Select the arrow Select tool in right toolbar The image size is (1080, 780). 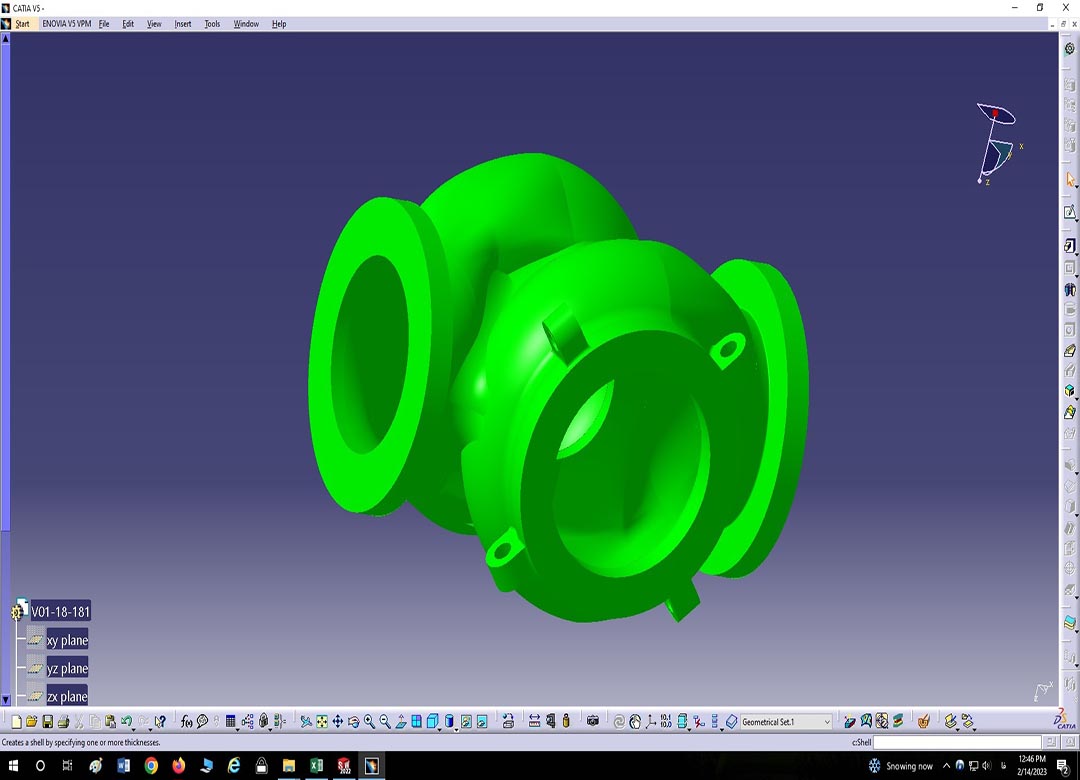click(1069, 180)
